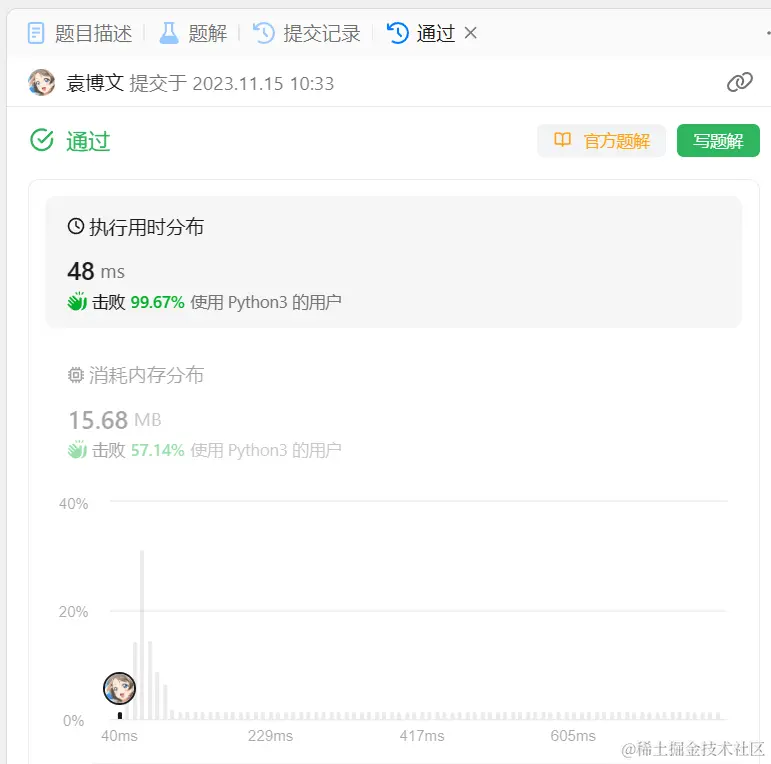Click the chip icon beside 消耗内存分布

point(76,375)
